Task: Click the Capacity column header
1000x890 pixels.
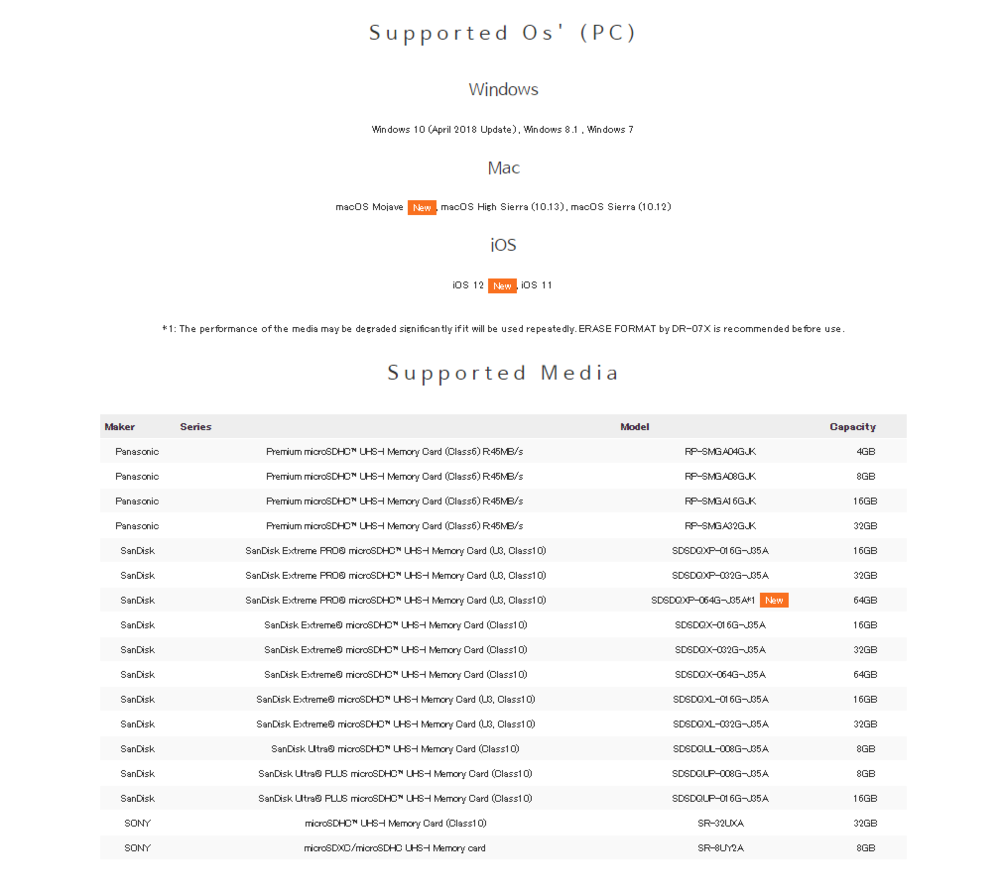Action: tap(852, 427)
